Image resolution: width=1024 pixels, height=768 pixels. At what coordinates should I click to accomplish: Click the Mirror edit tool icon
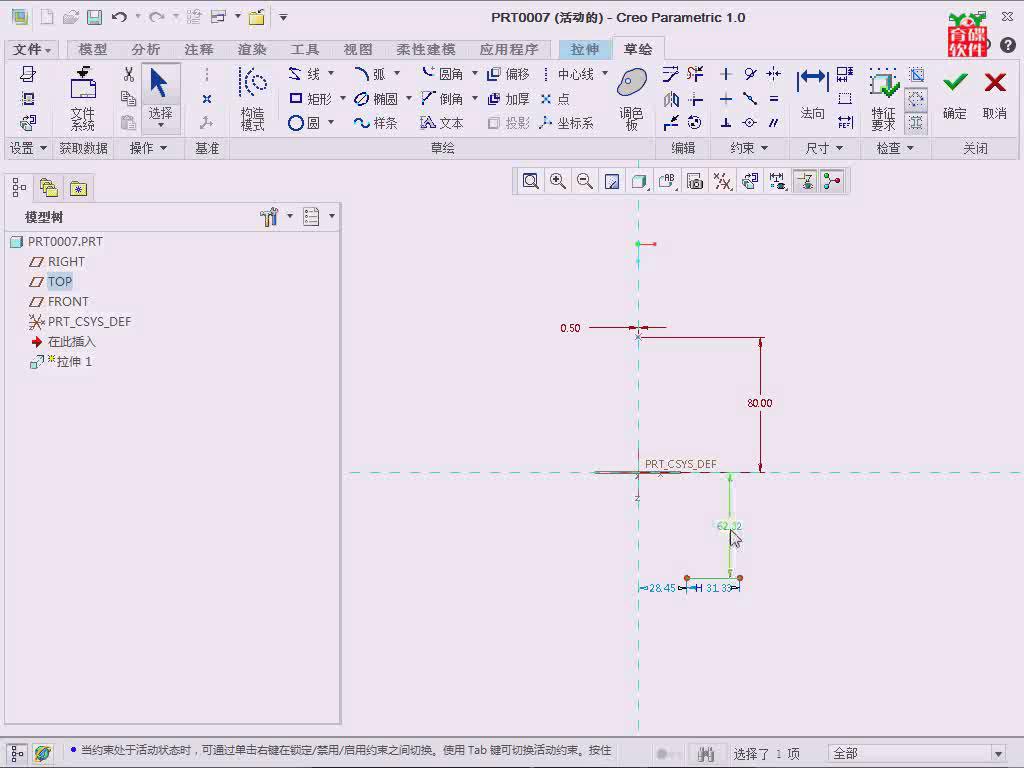(671, 99)
